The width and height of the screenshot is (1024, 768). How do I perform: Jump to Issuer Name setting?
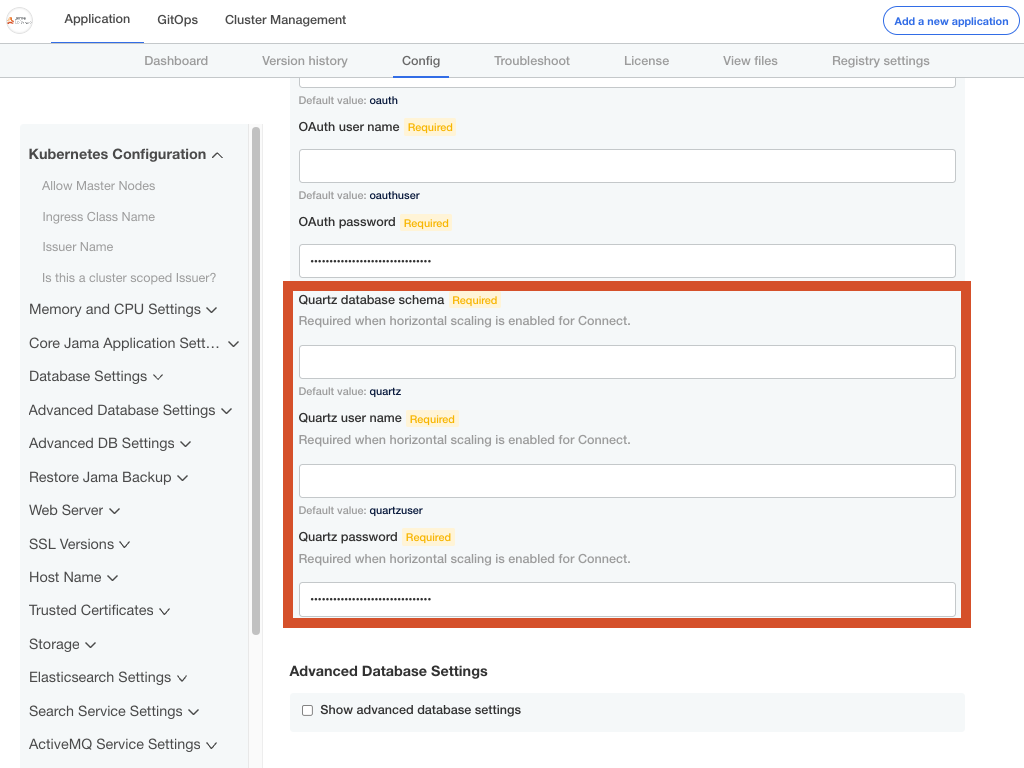(78, 247)
